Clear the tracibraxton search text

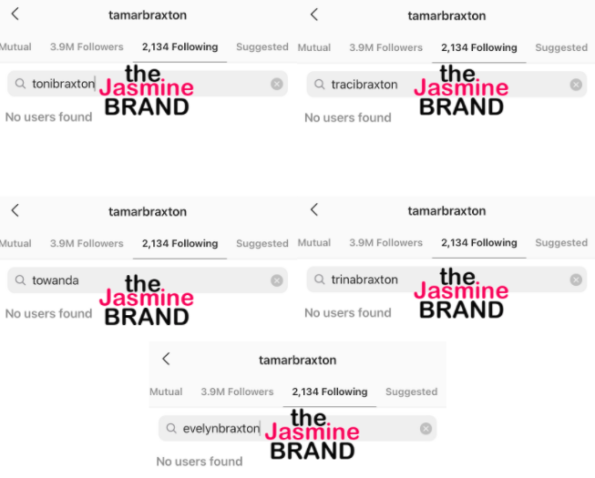(576, 85)
